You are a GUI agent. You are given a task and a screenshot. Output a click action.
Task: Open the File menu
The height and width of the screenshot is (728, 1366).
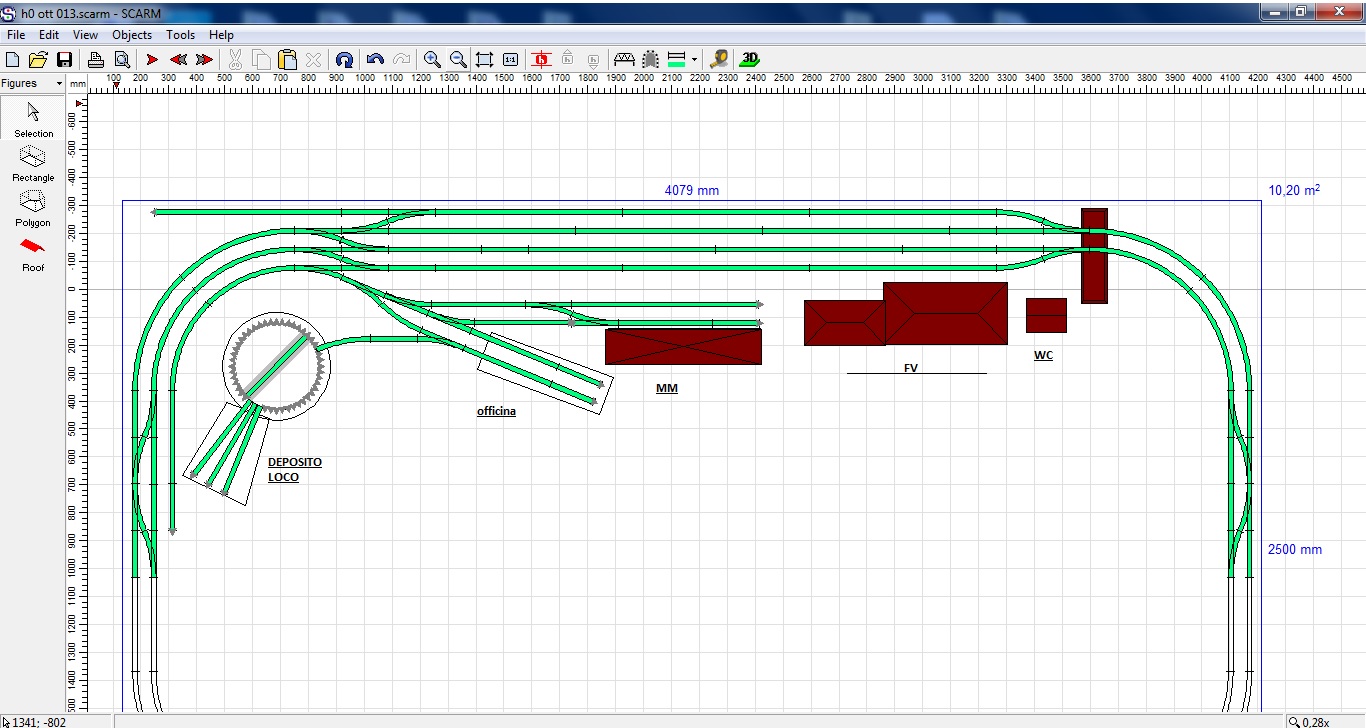pyautogui.click(x=16, y=35)
